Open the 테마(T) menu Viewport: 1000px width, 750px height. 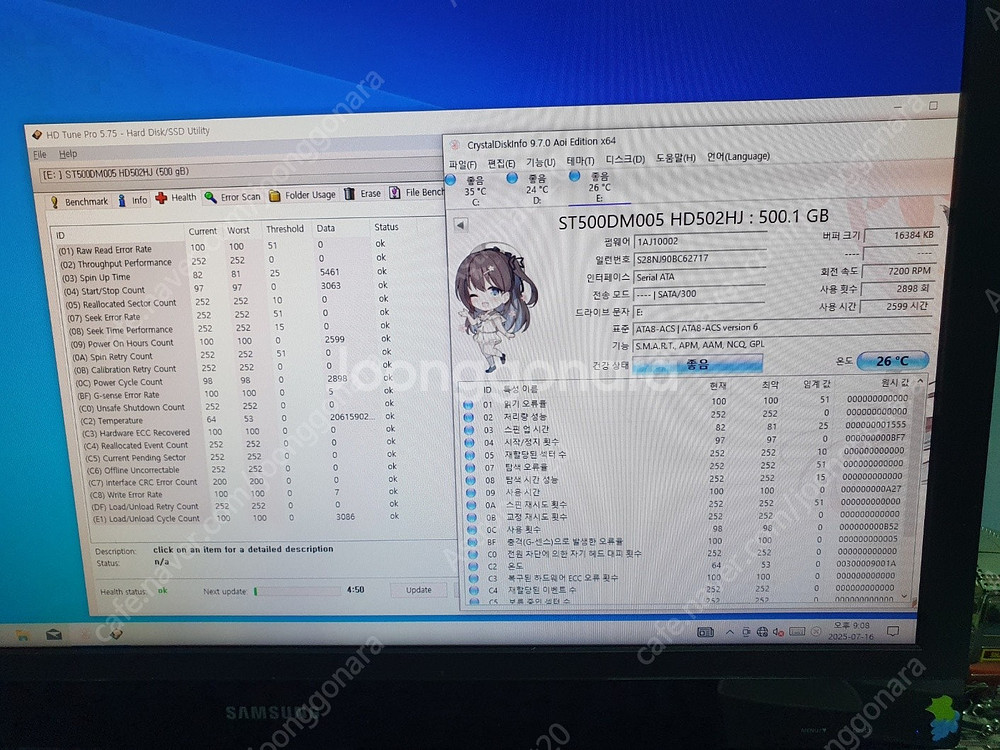click(580, 161)
